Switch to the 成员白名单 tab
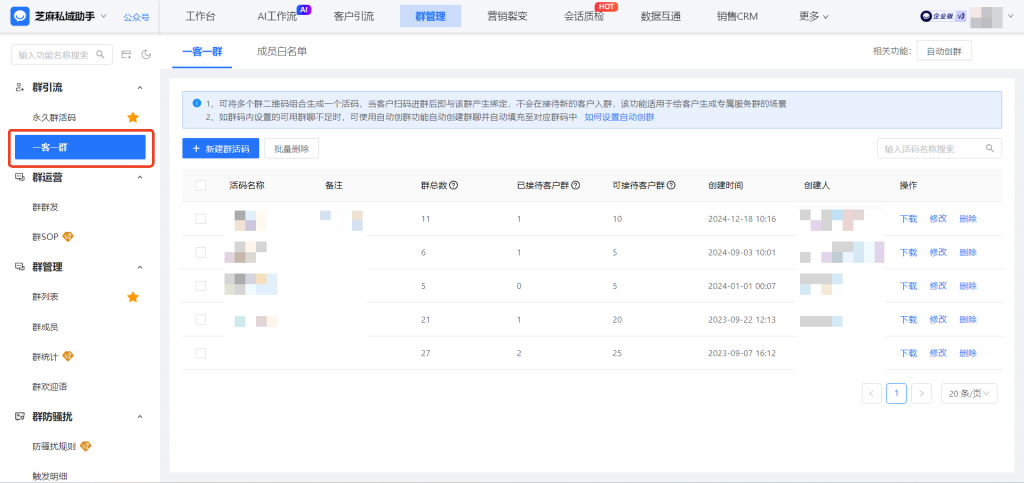 click(282, 51)
